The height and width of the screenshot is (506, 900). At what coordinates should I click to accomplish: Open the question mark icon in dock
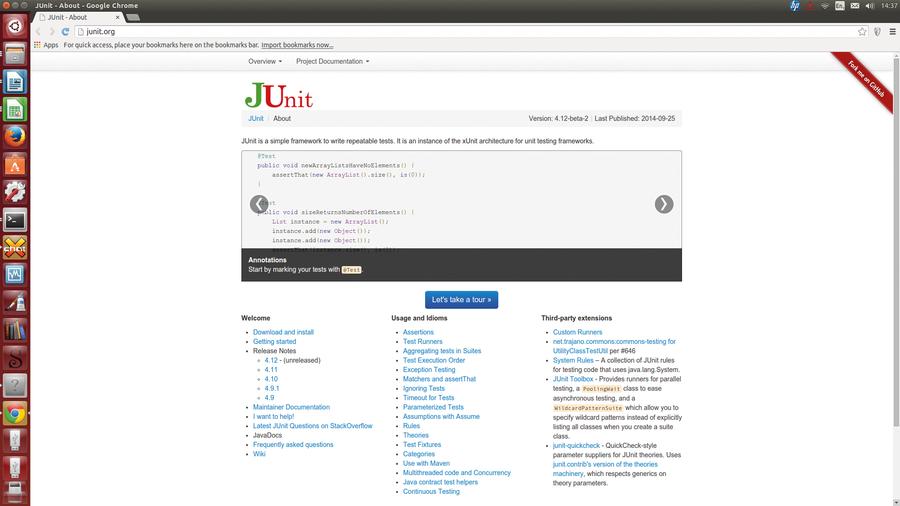coord(15,386)
